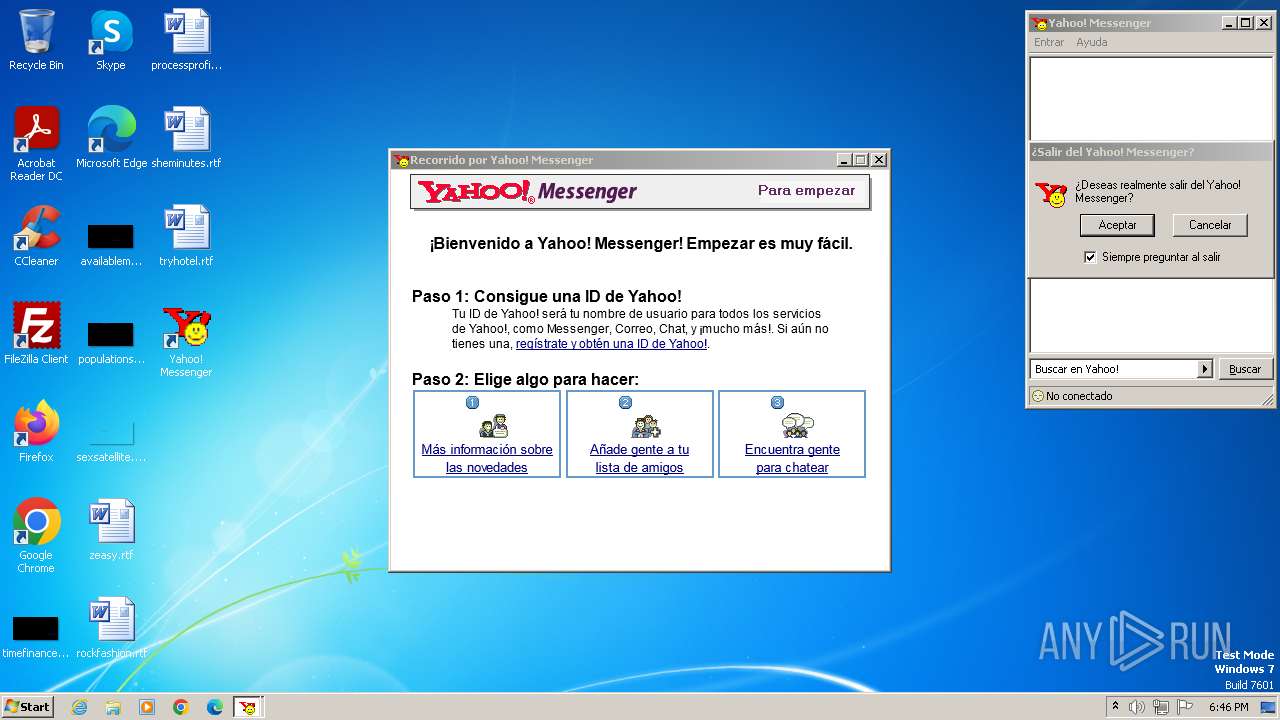Open populations... blacked-out desktop file
This screenshot has height=720, width=1280.
tap(111, 342)
